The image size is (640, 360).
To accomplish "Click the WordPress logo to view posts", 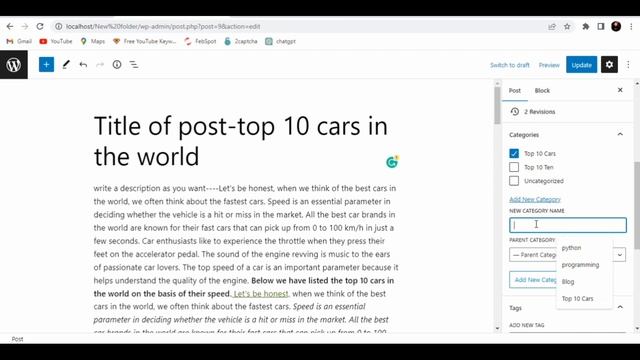I will pos(14,64).
